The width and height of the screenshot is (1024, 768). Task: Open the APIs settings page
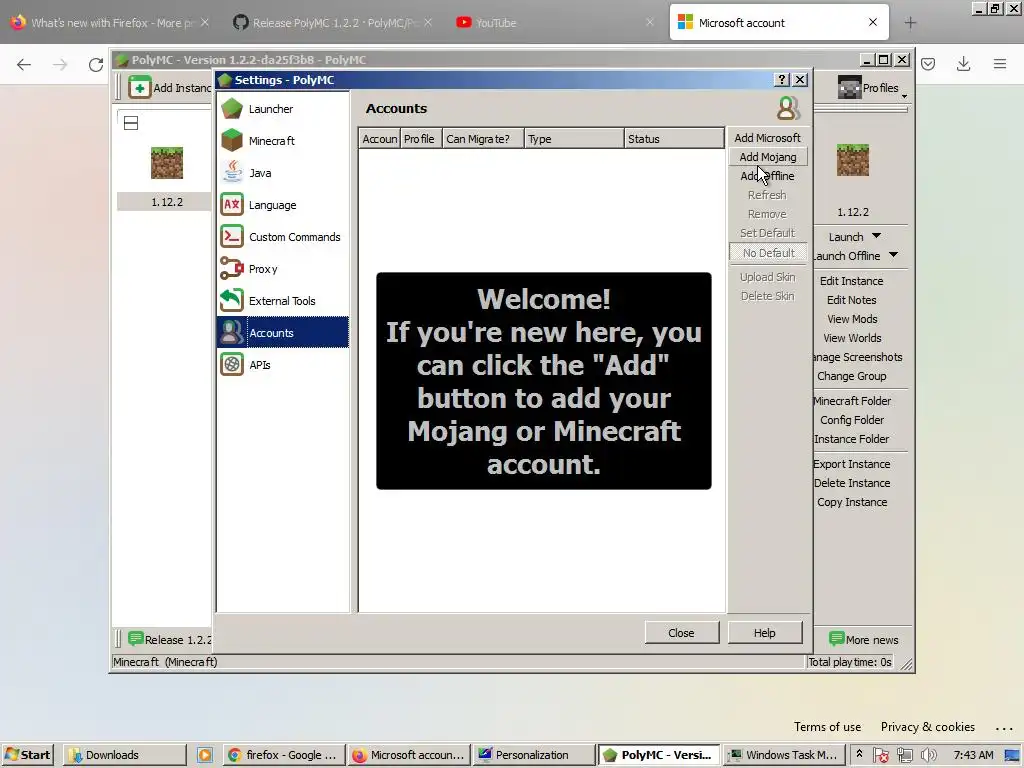tap(283, 364)
